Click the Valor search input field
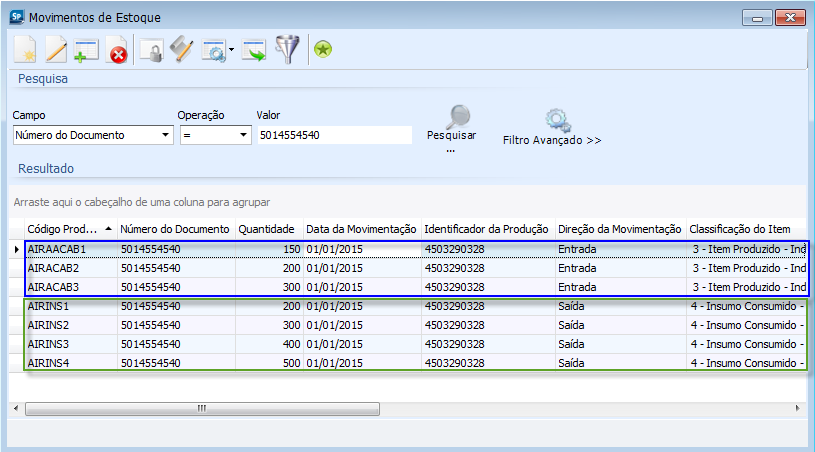Image resolution: width=815 pixels, height=452 pixels. 333,135
